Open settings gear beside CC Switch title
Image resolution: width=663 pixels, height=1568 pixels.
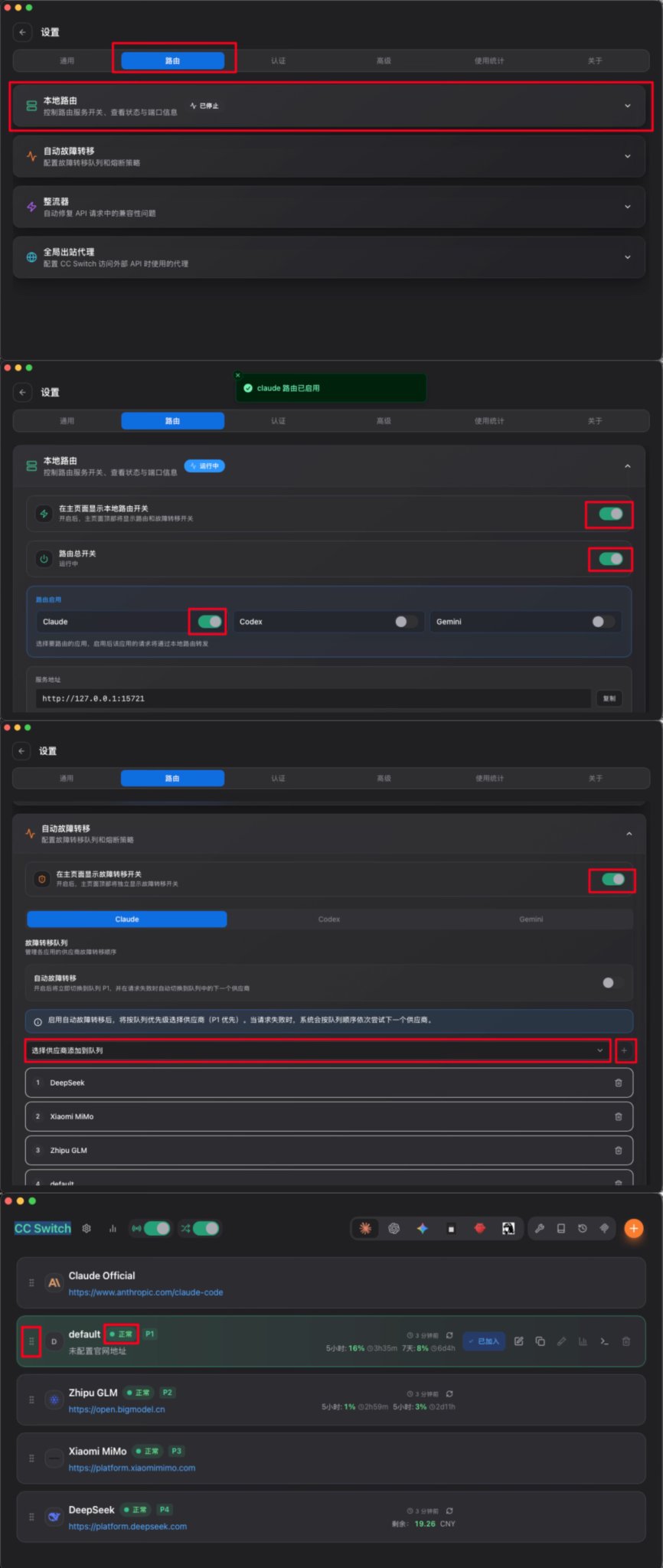87,1228
